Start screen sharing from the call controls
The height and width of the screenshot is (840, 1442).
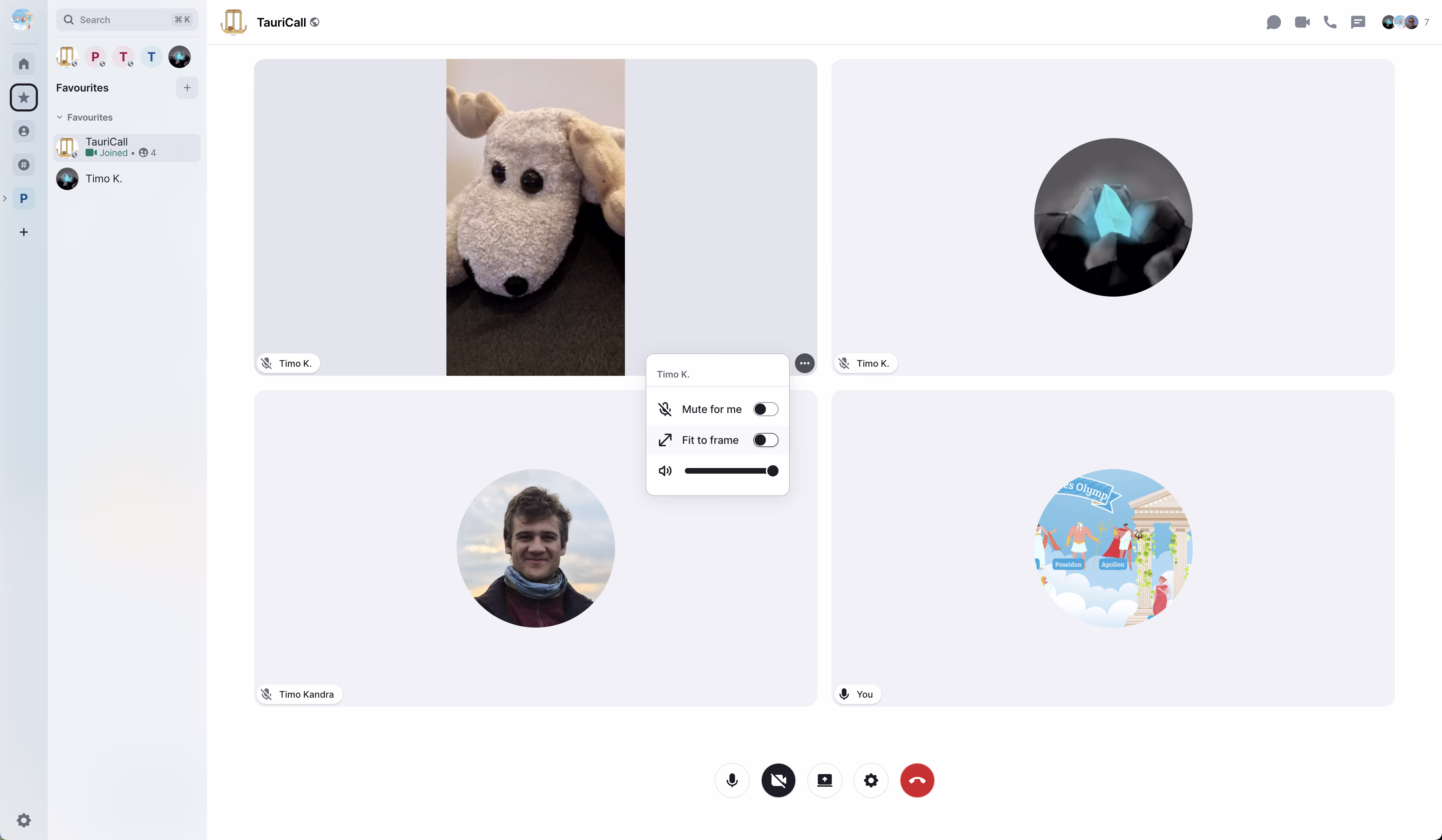click(x=824, y=780)
